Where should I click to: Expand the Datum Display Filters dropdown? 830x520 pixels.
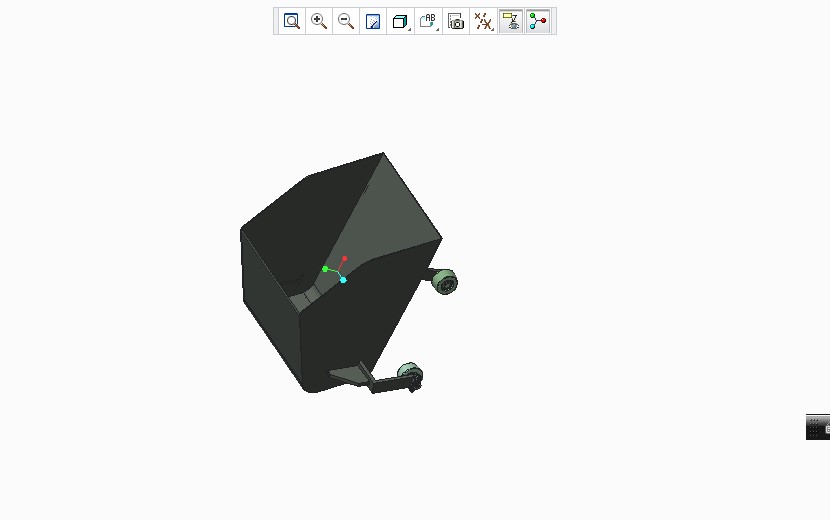(x=483, y=21)
